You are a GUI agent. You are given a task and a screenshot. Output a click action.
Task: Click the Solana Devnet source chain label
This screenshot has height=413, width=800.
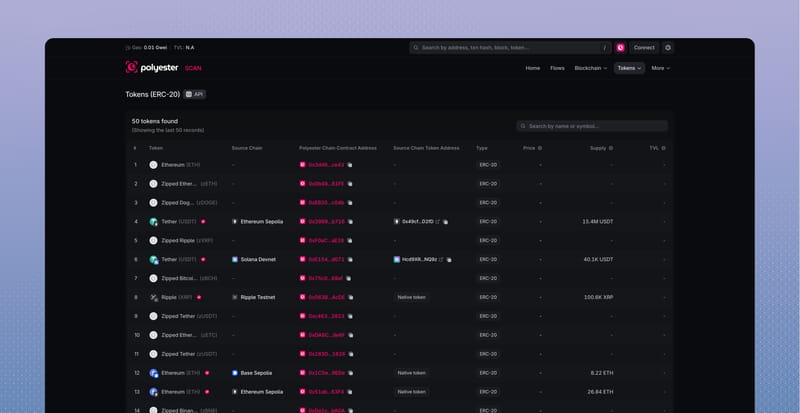[258, 259]
